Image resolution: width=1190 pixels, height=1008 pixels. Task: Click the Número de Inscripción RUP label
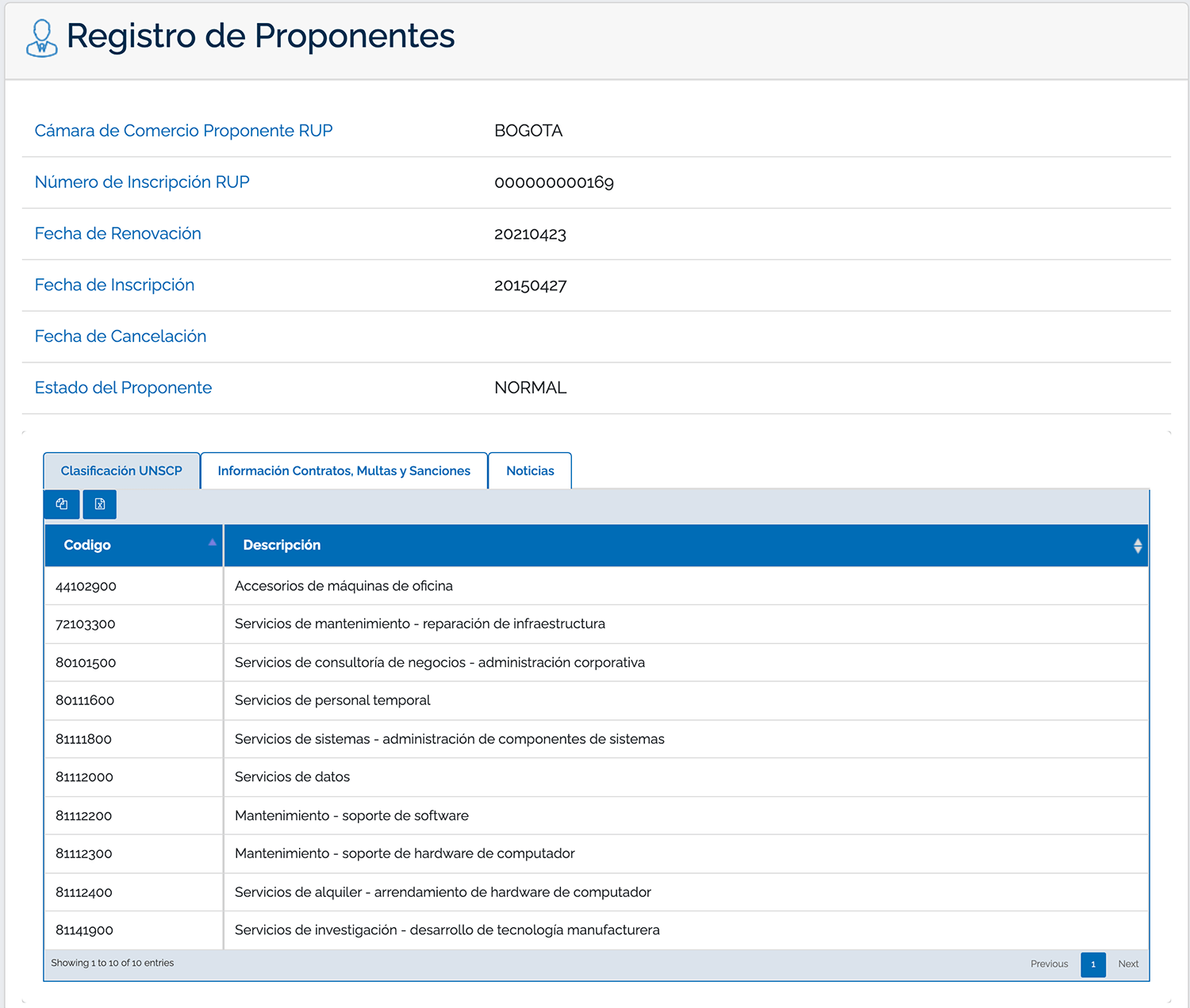point(142,182)
